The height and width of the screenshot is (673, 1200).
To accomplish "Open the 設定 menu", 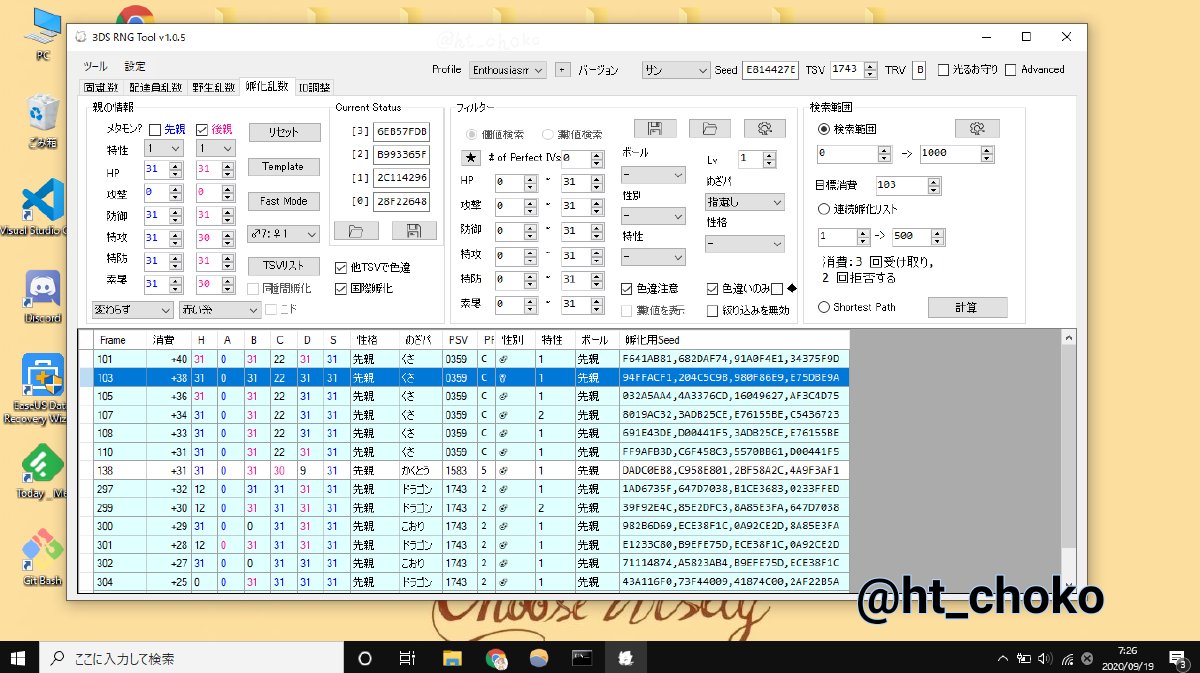I will pos(134,66).
